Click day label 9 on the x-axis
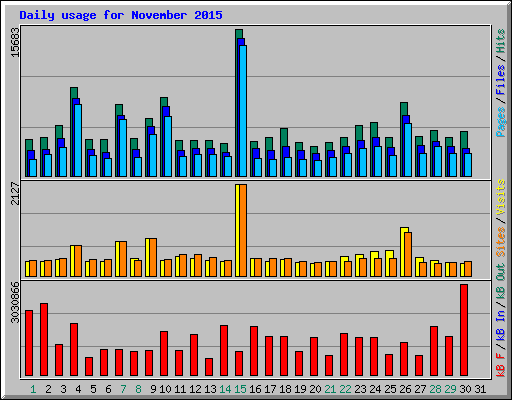 153,389
